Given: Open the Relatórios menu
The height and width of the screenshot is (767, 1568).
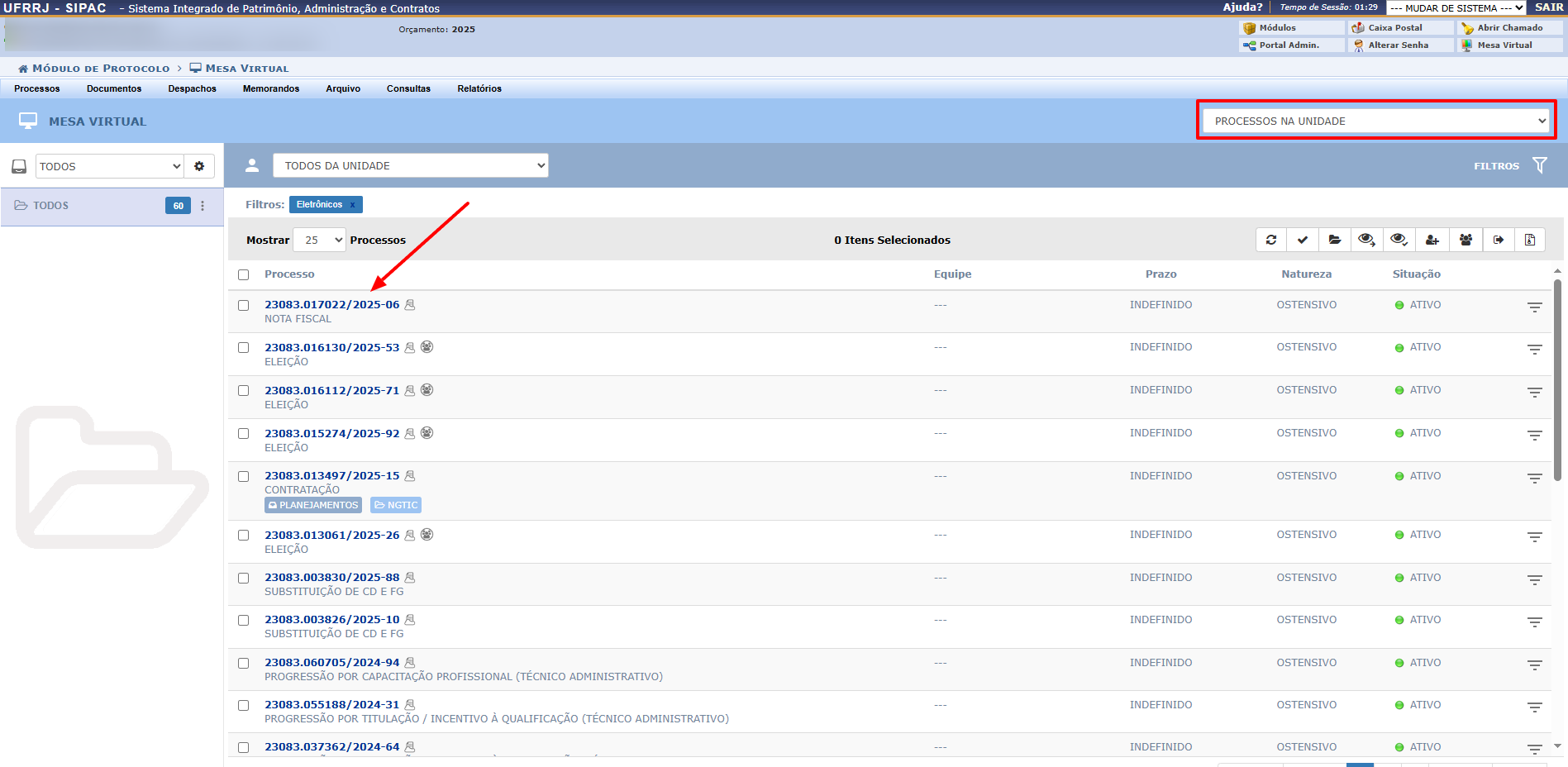Looking at the screenshot, I should (x=479, y=88).
